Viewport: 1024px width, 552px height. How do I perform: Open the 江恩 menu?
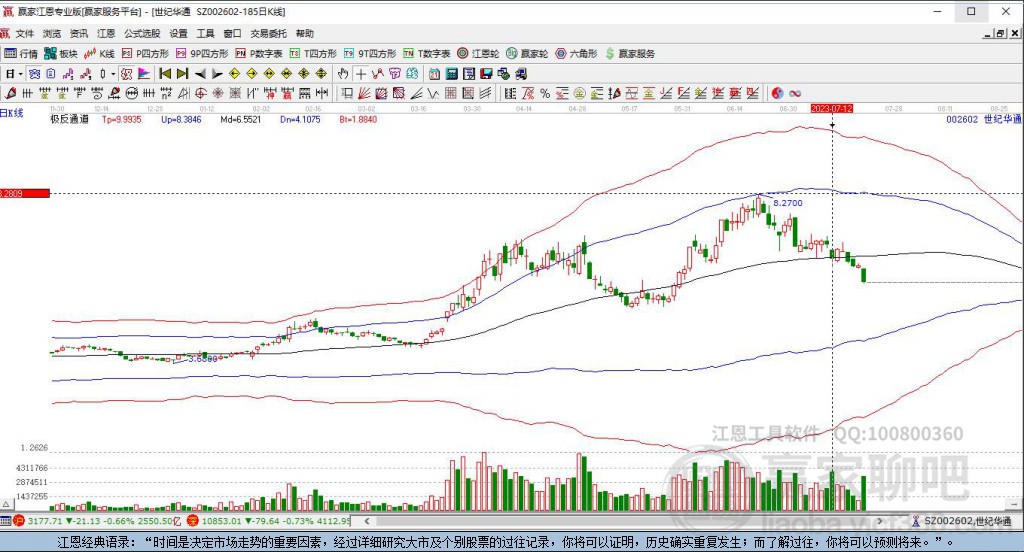106,33
